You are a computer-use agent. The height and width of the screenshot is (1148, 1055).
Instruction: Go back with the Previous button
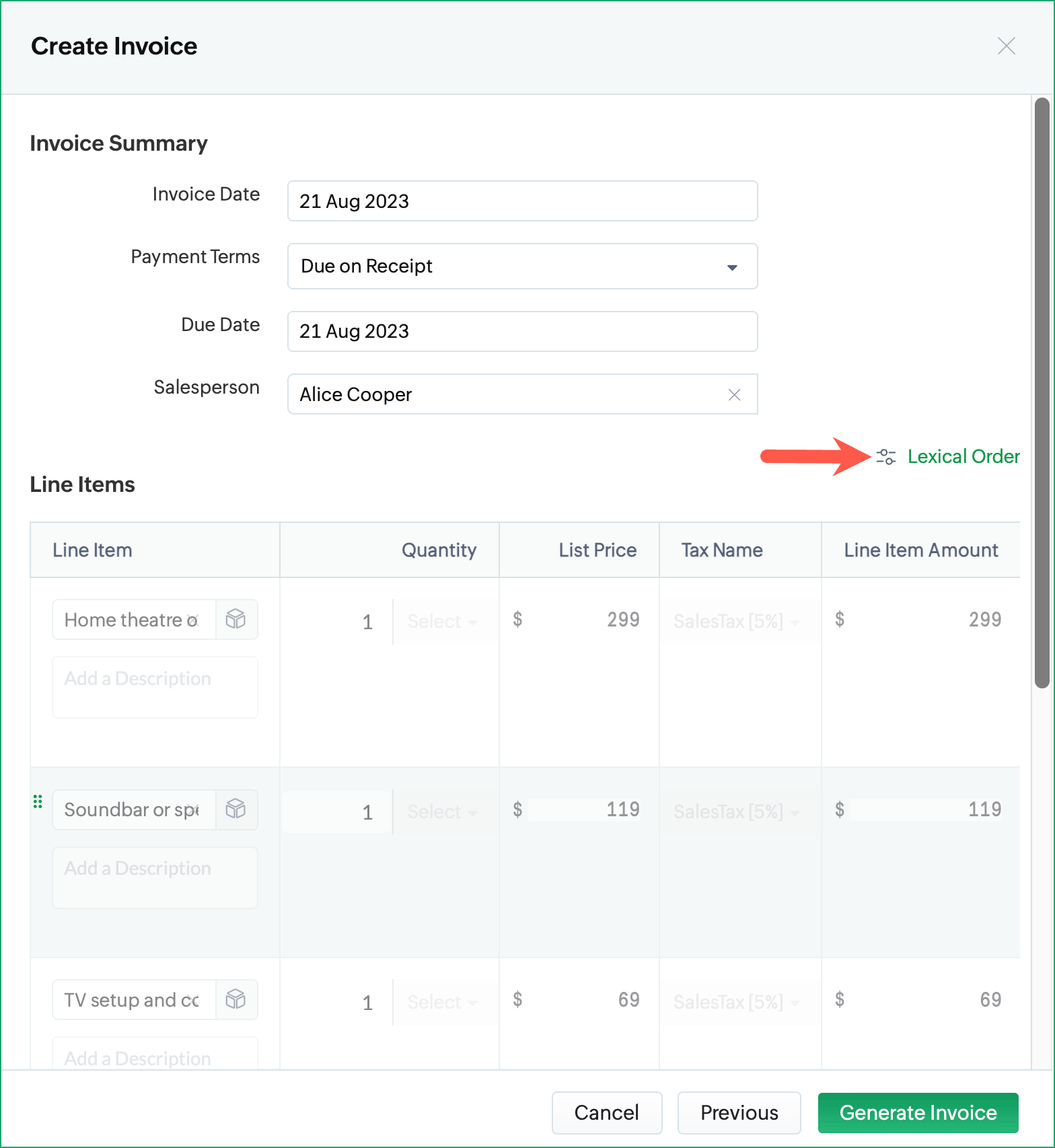coord(739,1112)
